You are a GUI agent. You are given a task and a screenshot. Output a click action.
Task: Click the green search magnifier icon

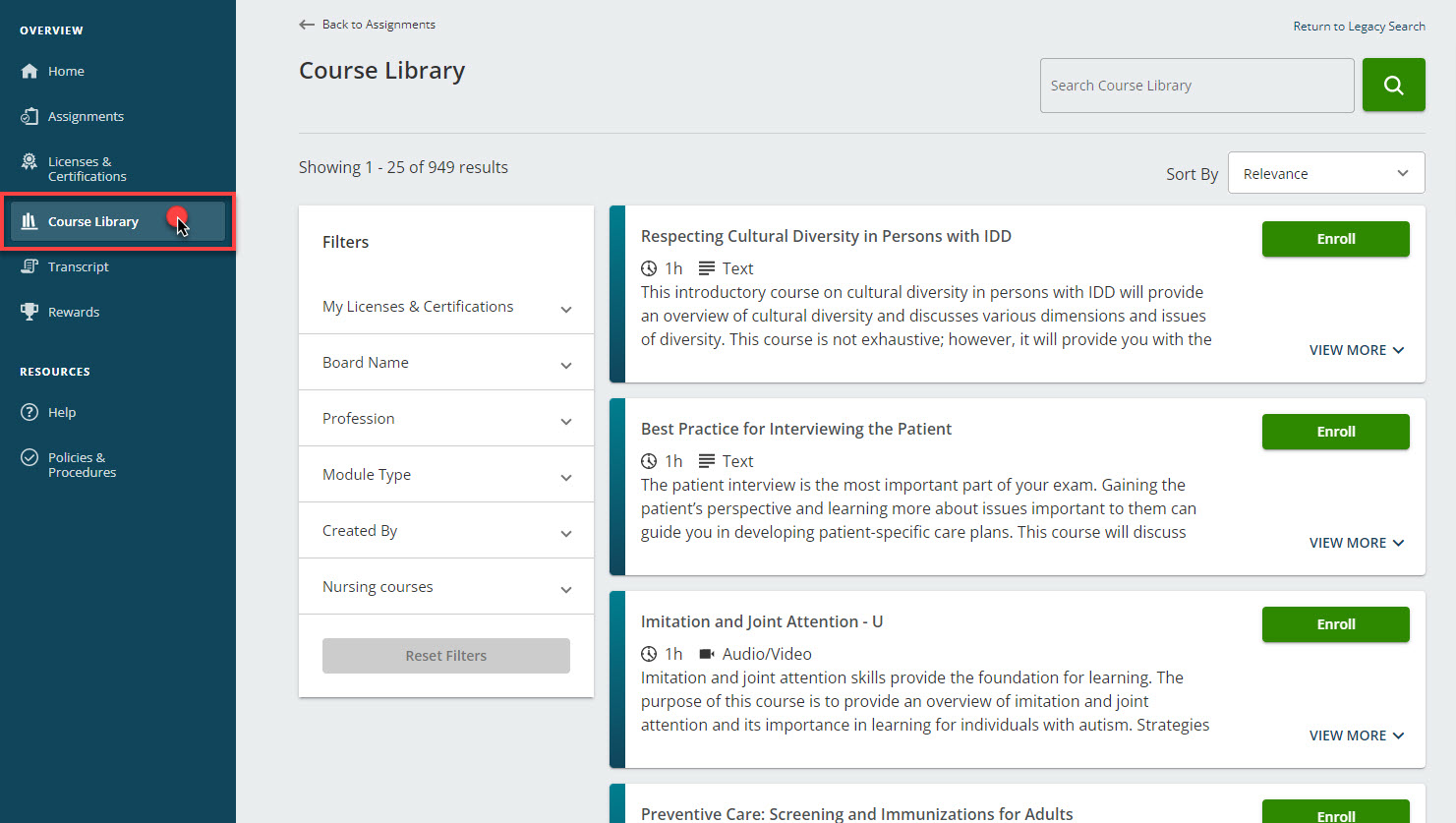coord(1393,85)
